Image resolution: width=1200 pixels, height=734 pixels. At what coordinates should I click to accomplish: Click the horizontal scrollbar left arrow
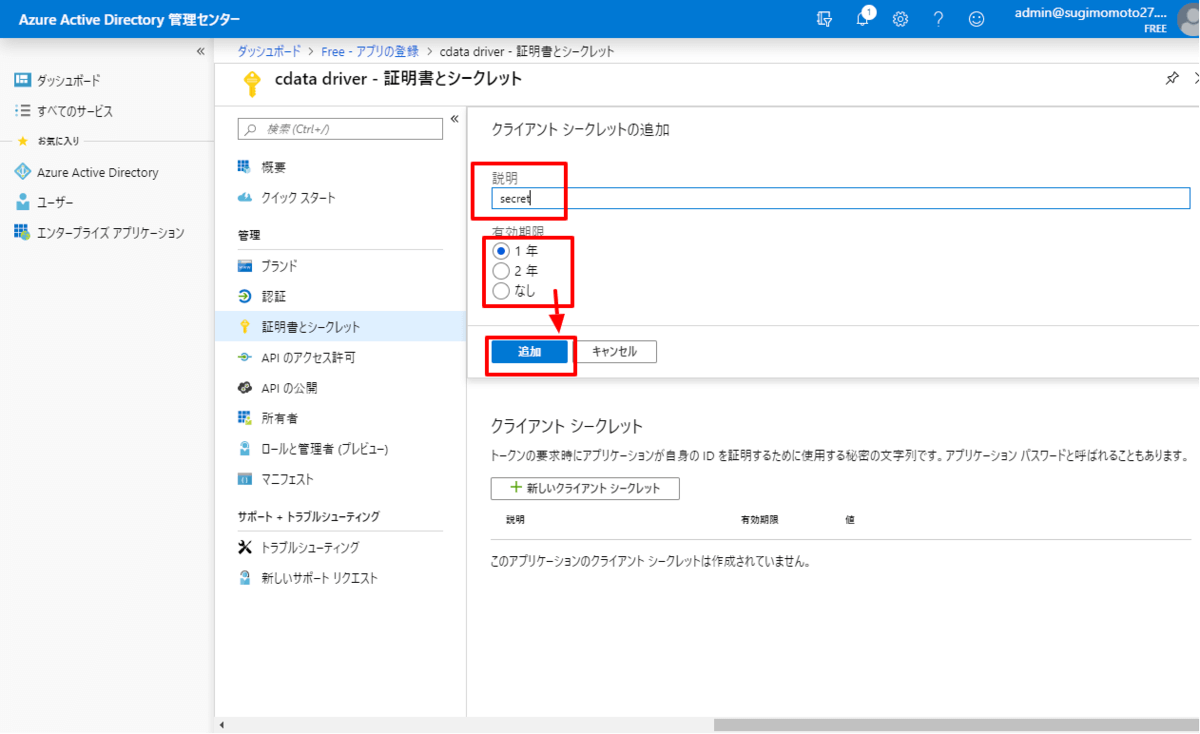(222, 725)
